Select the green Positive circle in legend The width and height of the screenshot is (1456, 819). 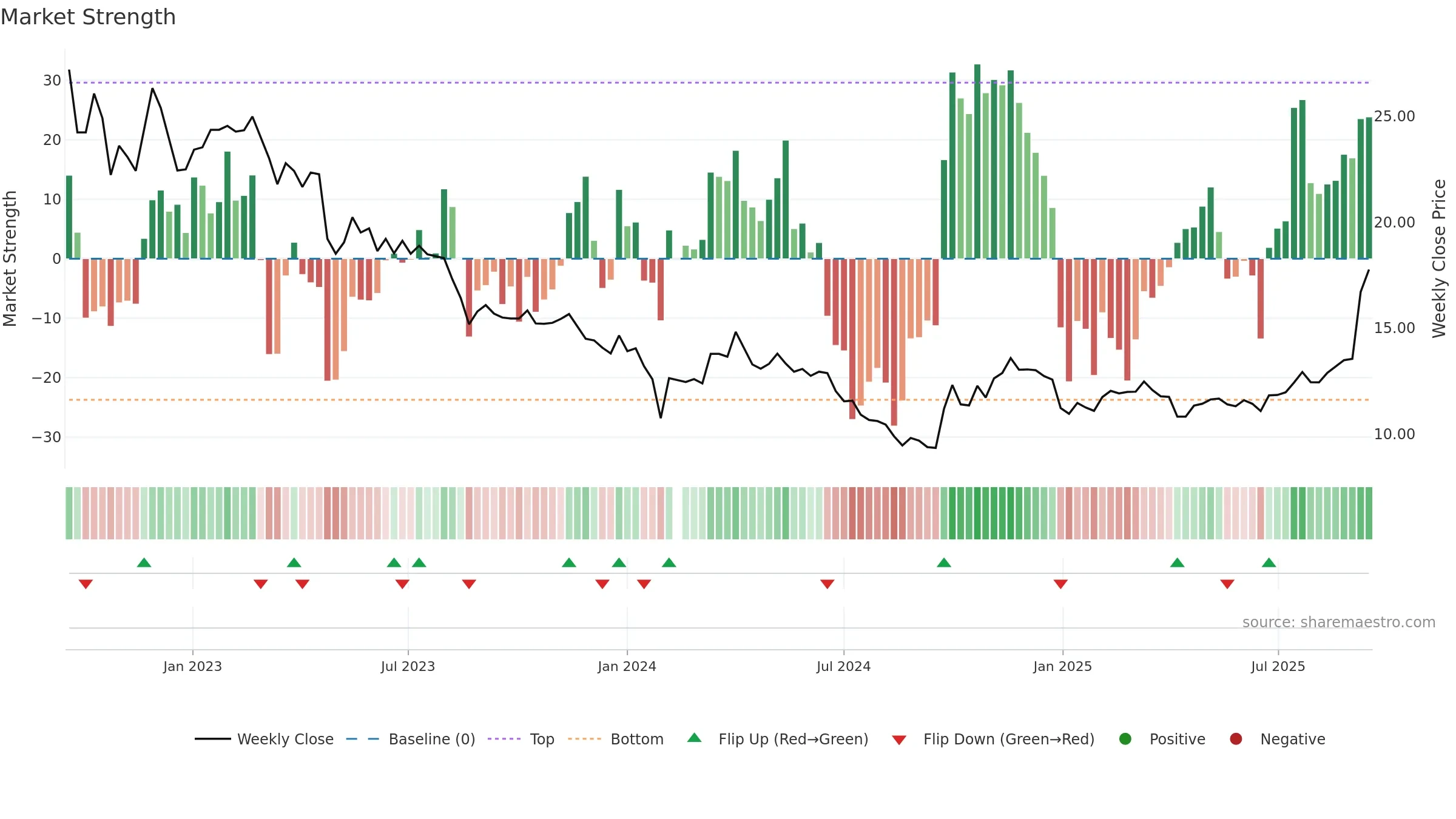pyautogui.click(x=1125, y=739)
